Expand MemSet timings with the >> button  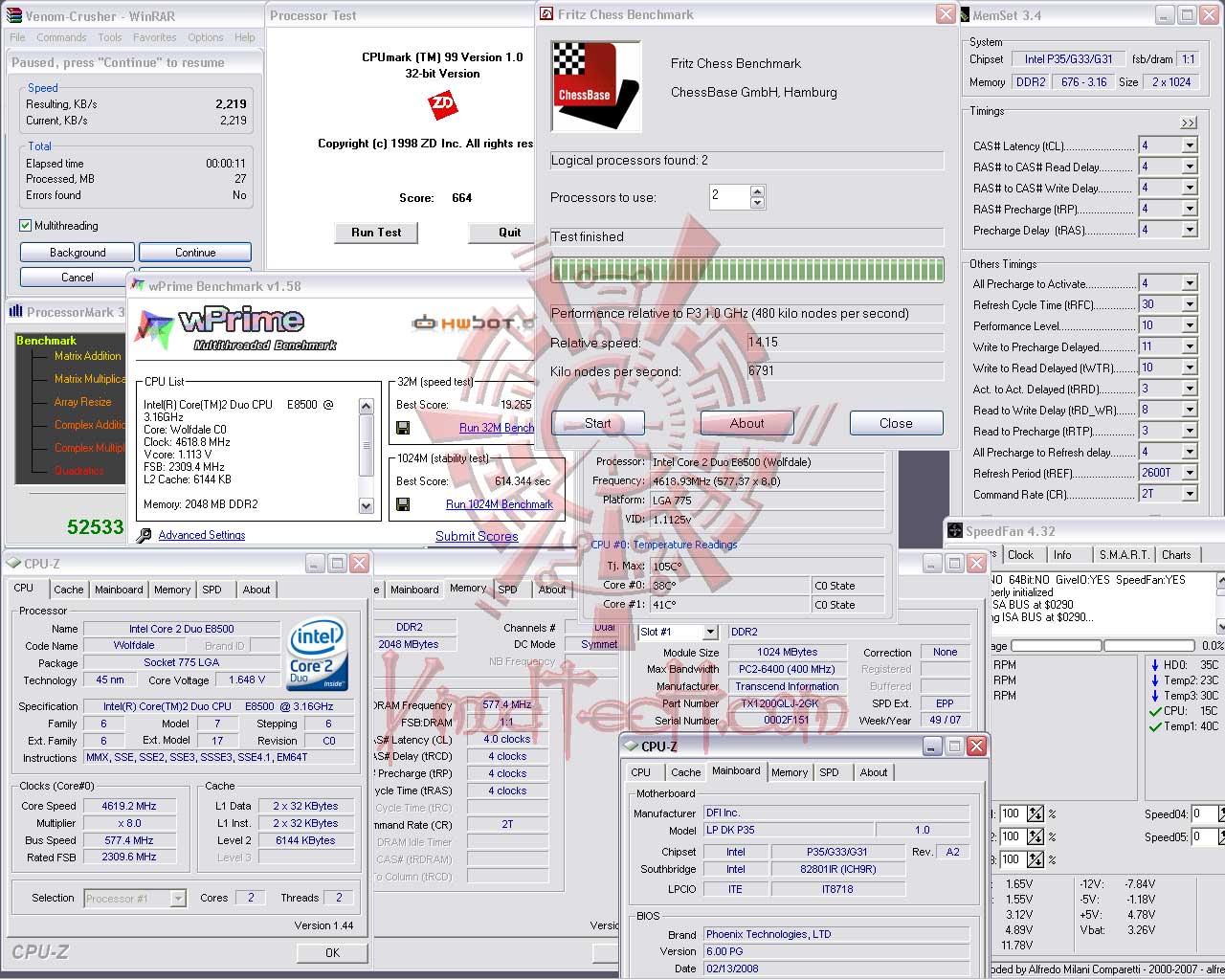[x=1189, y=122]
